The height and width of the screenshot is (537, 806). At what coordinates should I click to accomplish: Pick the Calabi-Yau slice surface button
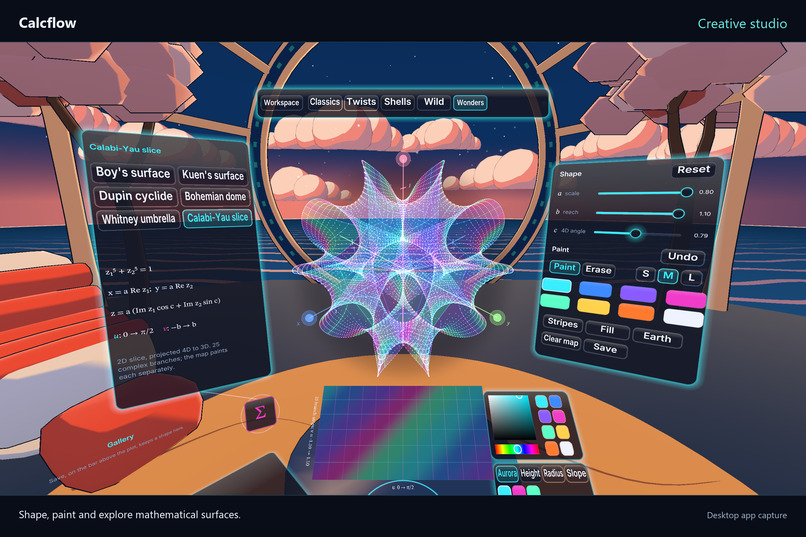pyautogui.click(x=217, y=217)
